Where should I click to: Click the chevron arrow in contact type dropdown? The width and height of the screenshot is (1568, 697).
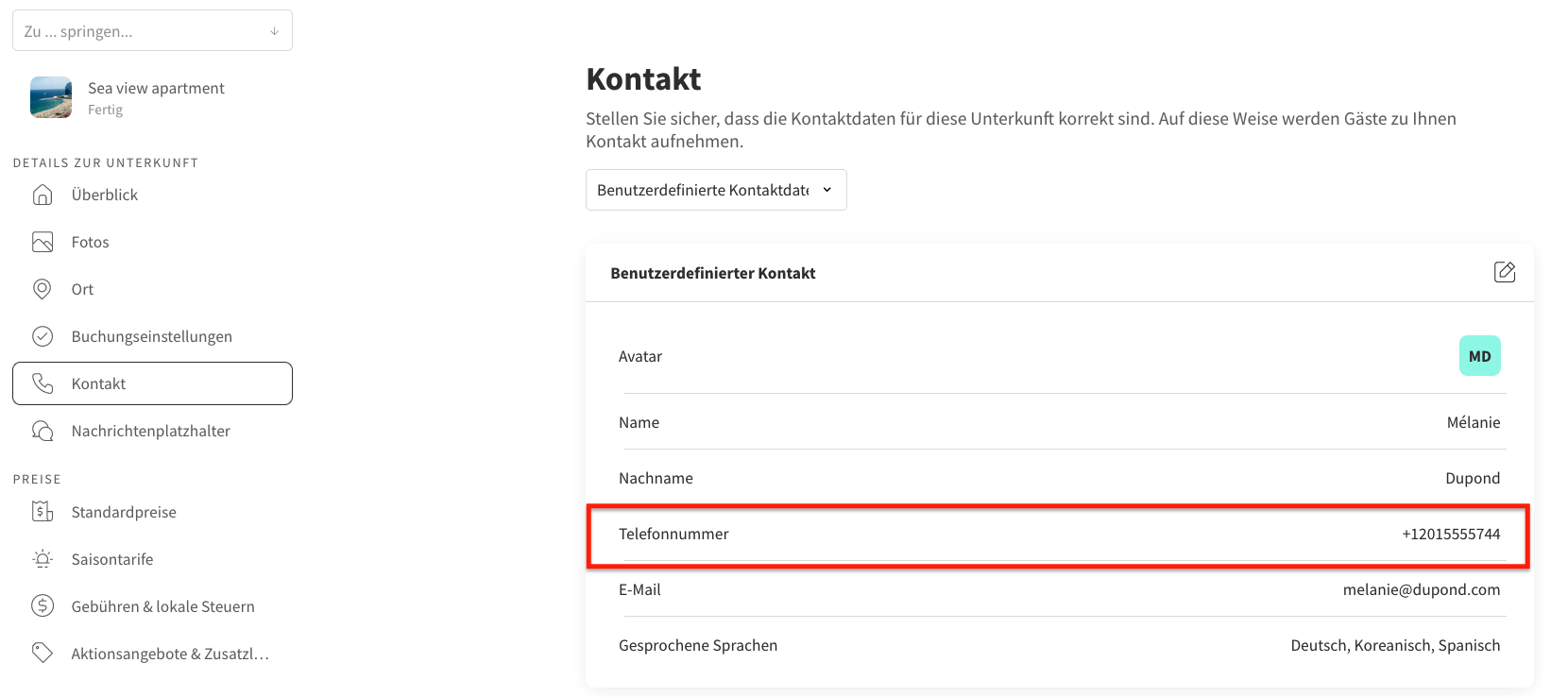[827, 190]
